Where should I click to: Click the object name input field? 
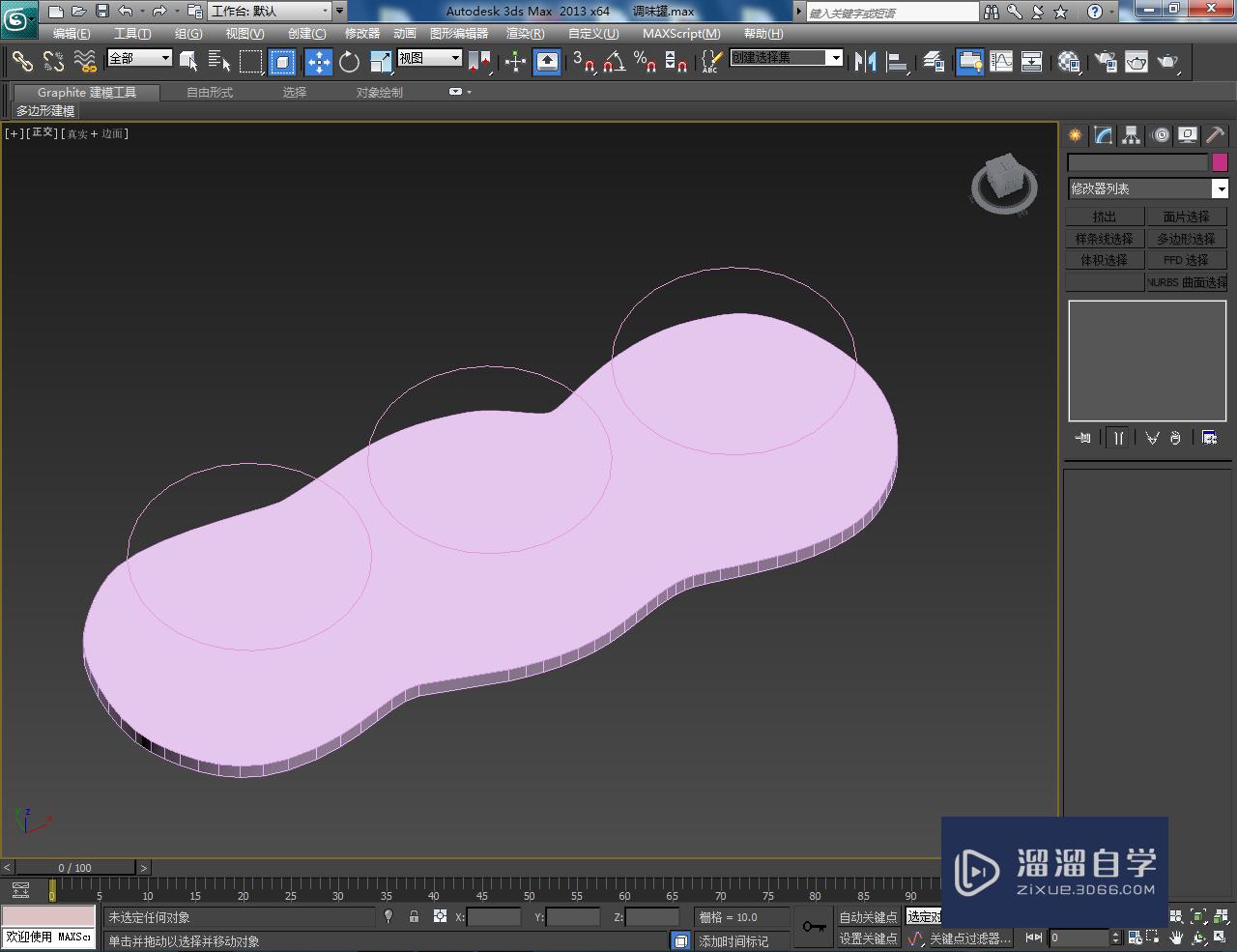click(x=1137, y=162)
